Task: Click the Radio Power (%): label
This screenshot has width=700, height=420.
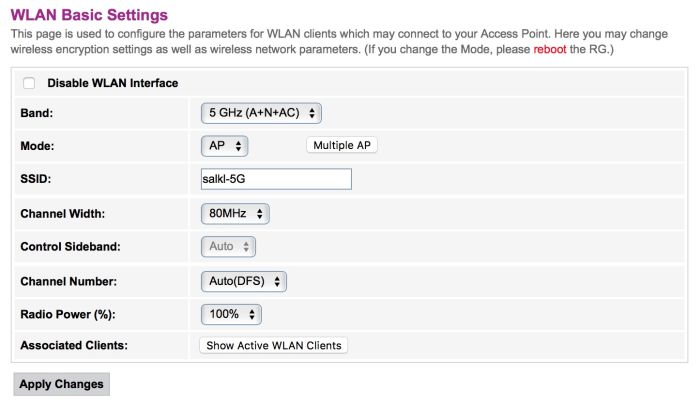Action: pos(68,314)
